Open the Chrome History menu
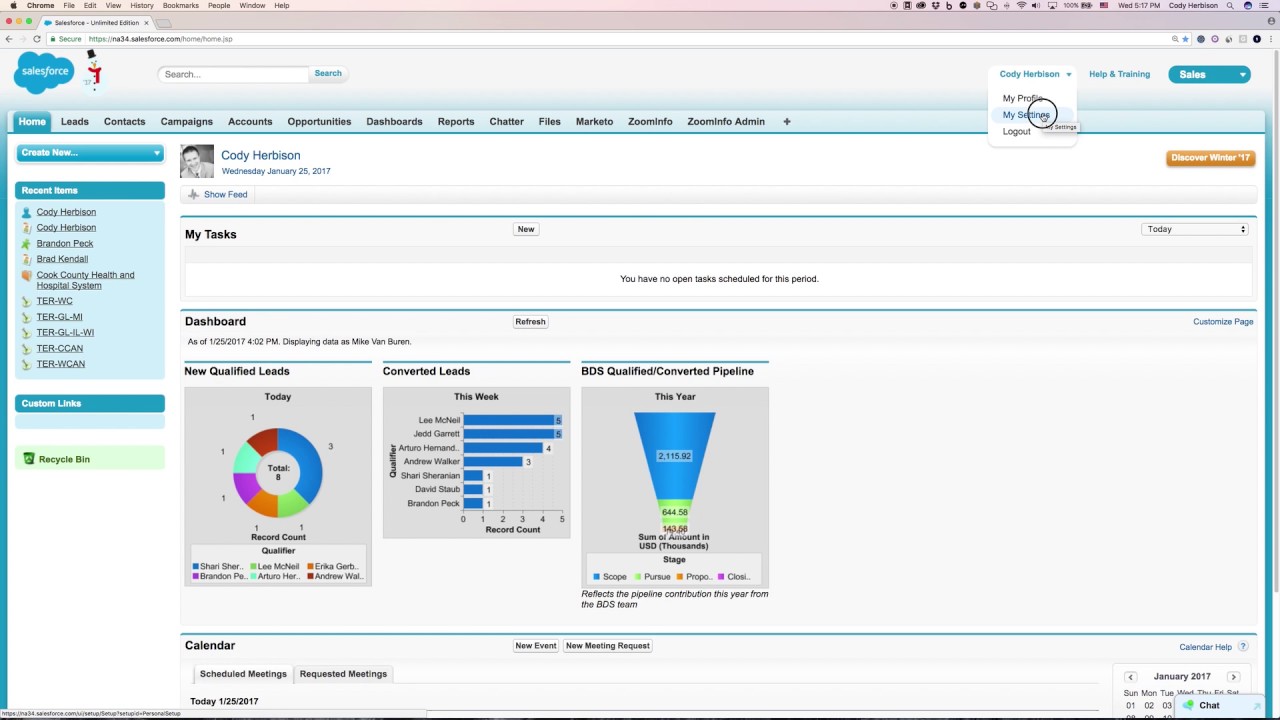 click(x=142, y=5)
